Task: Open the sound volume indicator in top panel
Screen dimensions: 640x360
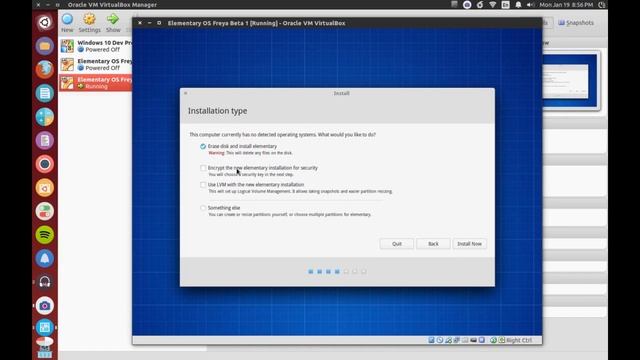Action: coord(530,5)
